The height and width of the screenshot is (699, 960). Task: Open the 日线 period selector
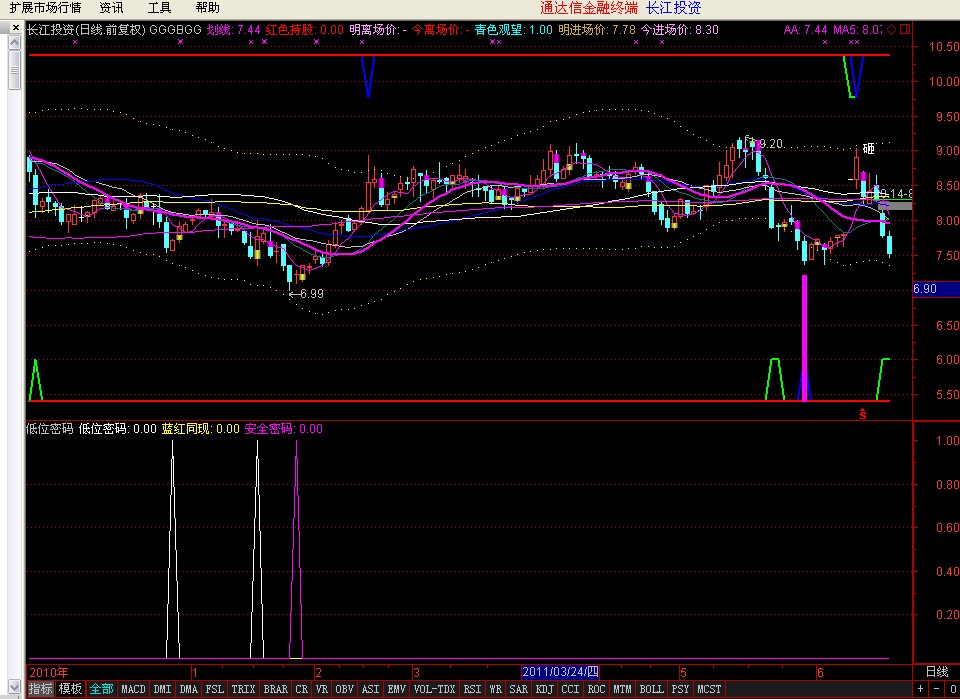point(937,671)
